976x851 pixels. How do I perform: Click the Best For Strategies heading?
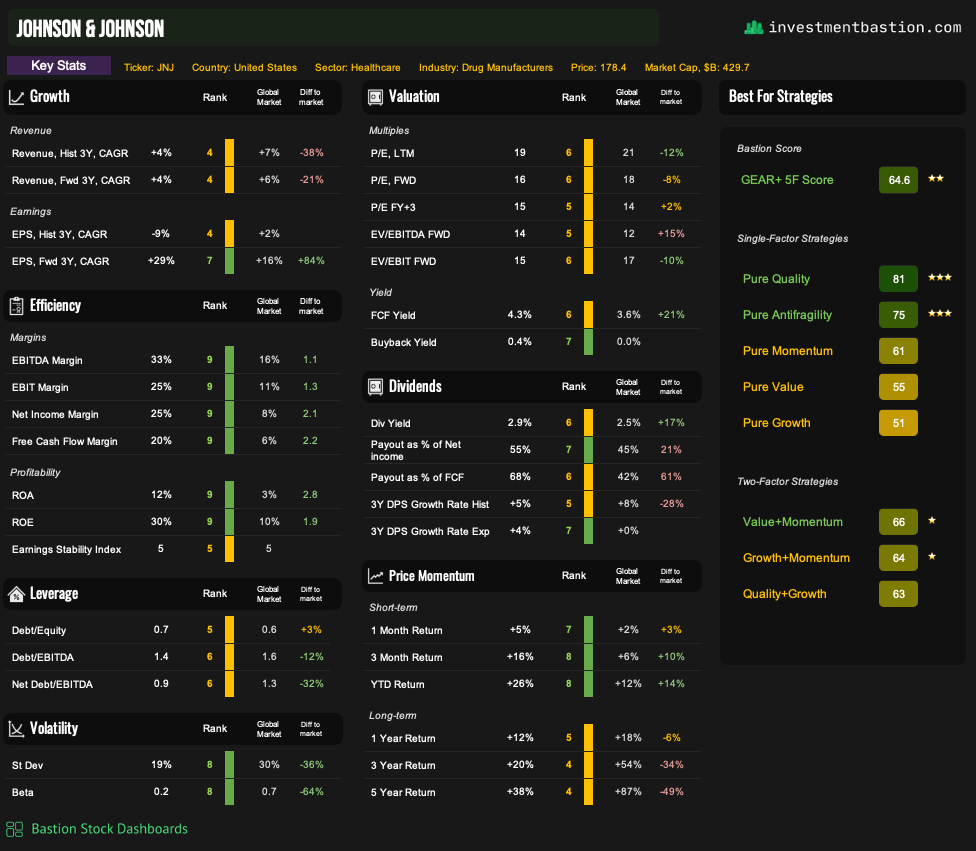click(781, 96)
